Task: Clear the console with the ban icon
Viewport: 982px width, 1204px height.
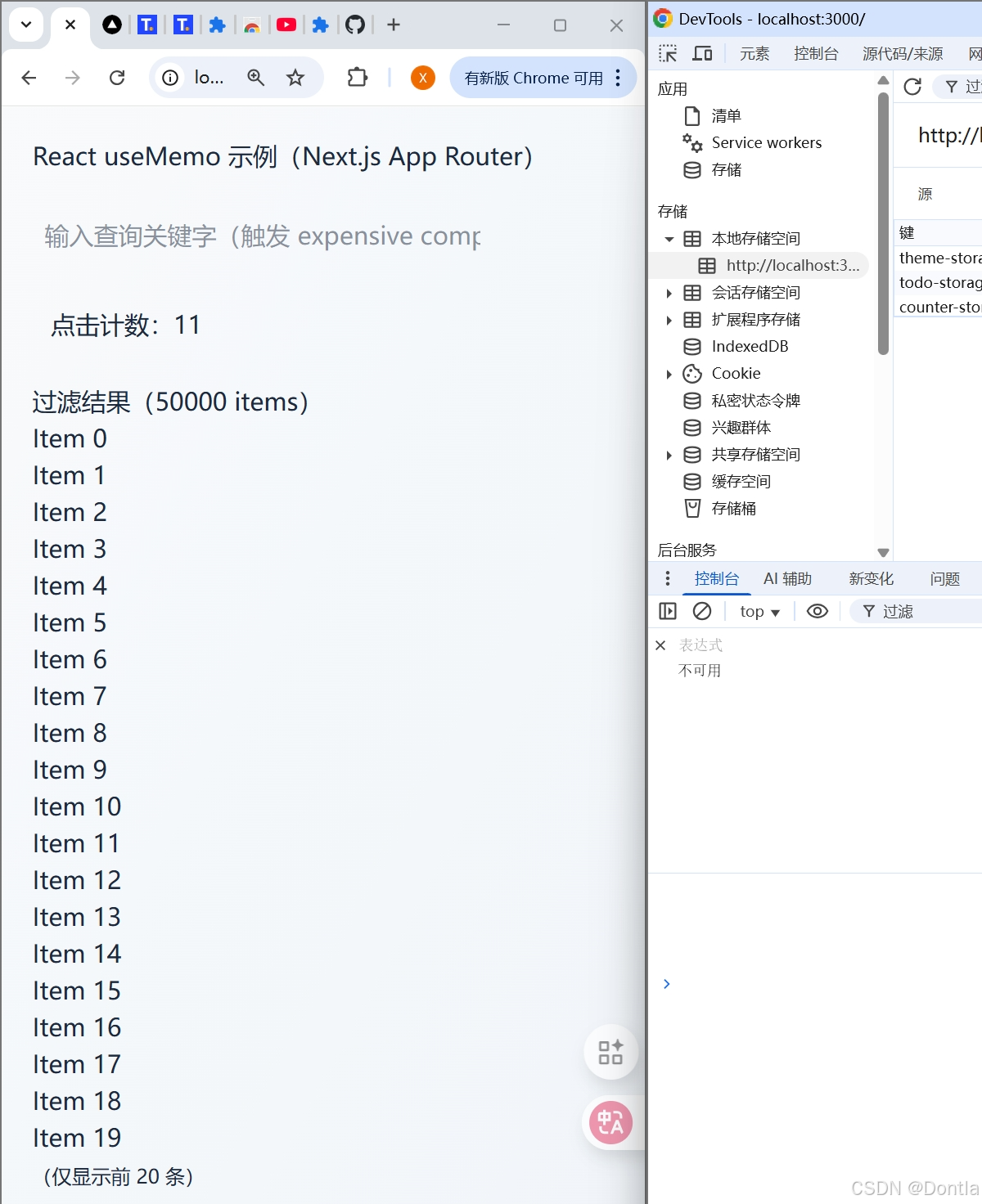Action: coord(702,612)
